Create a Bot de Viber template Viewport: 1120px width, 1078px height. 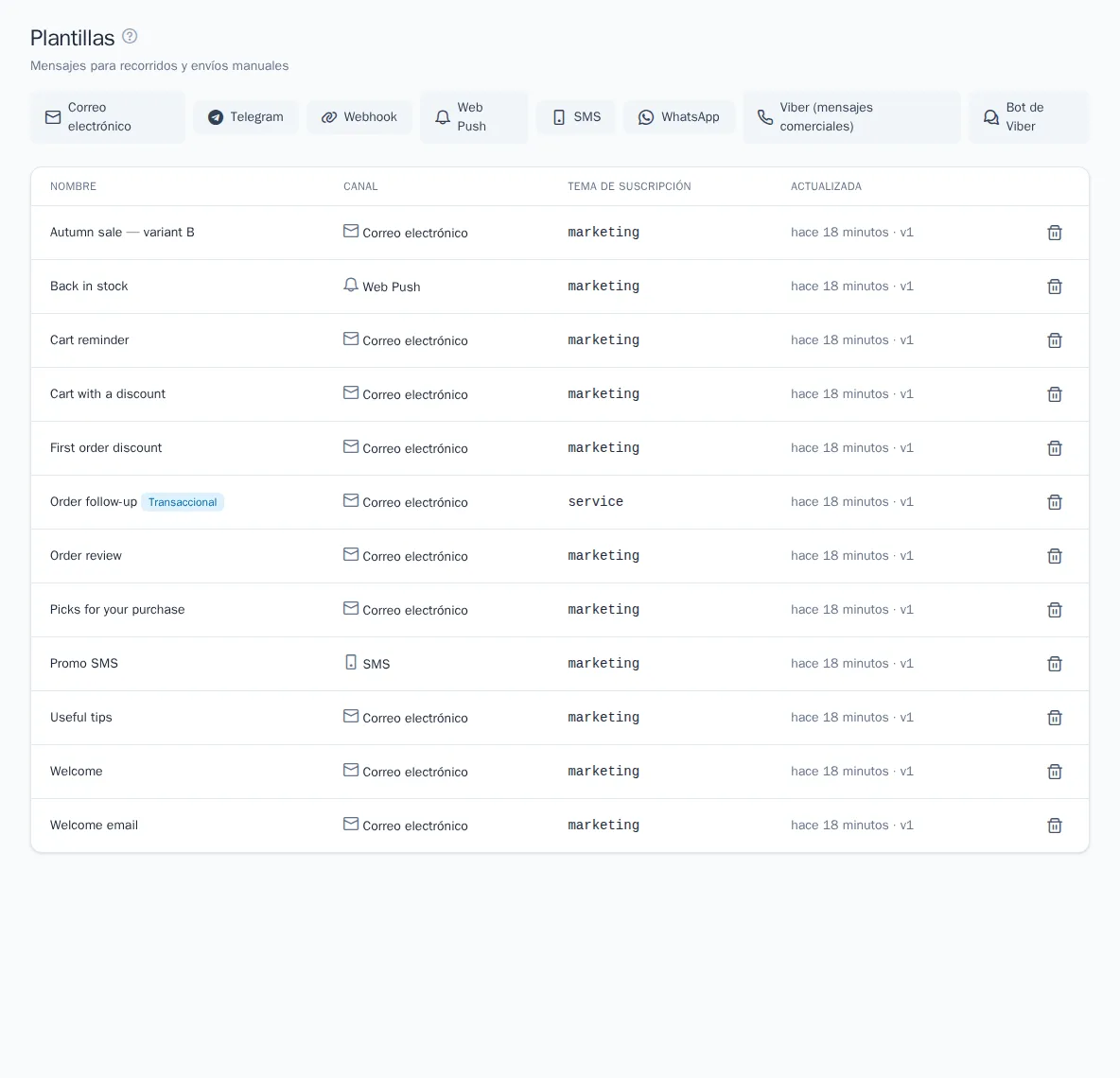tap(1029, 117)
